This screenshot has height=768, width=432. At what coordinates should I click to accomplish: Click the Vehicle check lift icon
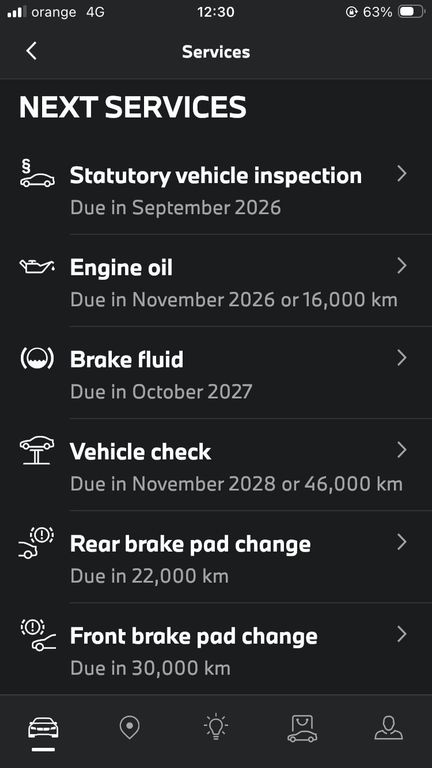[37, 450]
